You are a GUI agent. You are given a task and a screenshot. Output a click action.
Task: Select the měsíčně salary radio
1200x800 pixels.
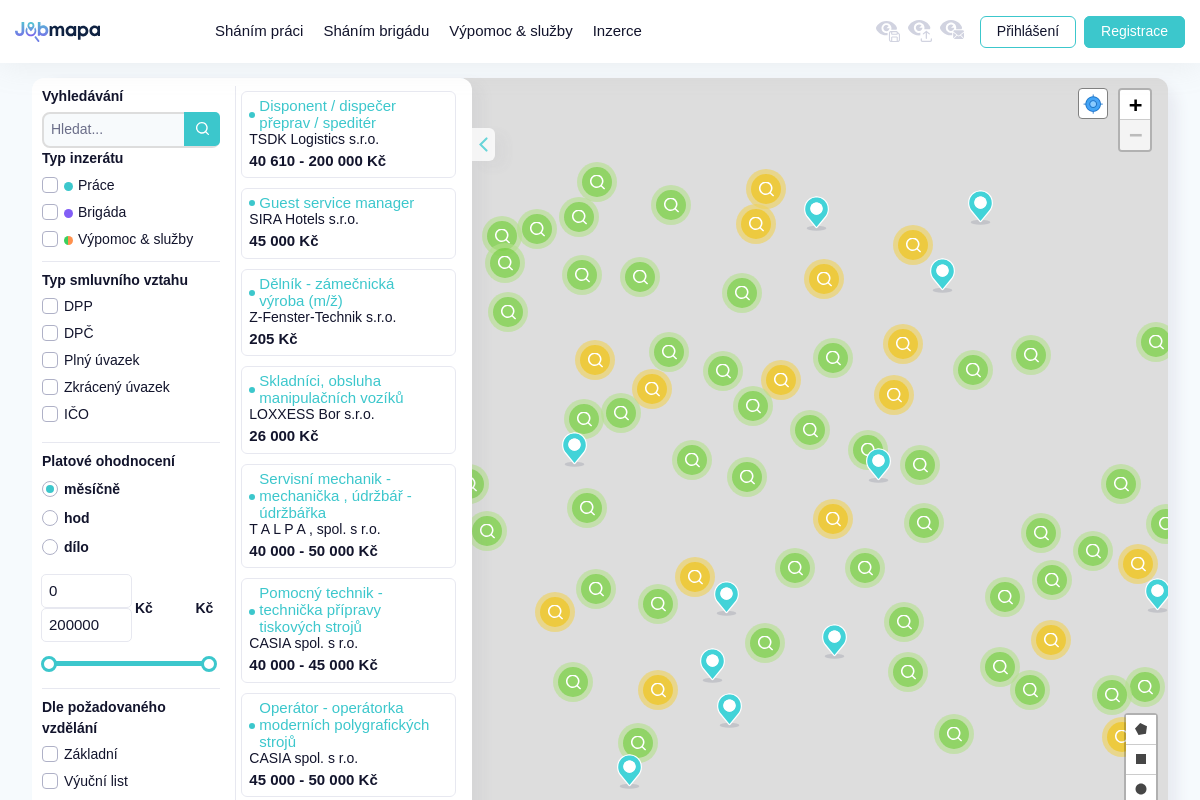[x=50, y=489]
